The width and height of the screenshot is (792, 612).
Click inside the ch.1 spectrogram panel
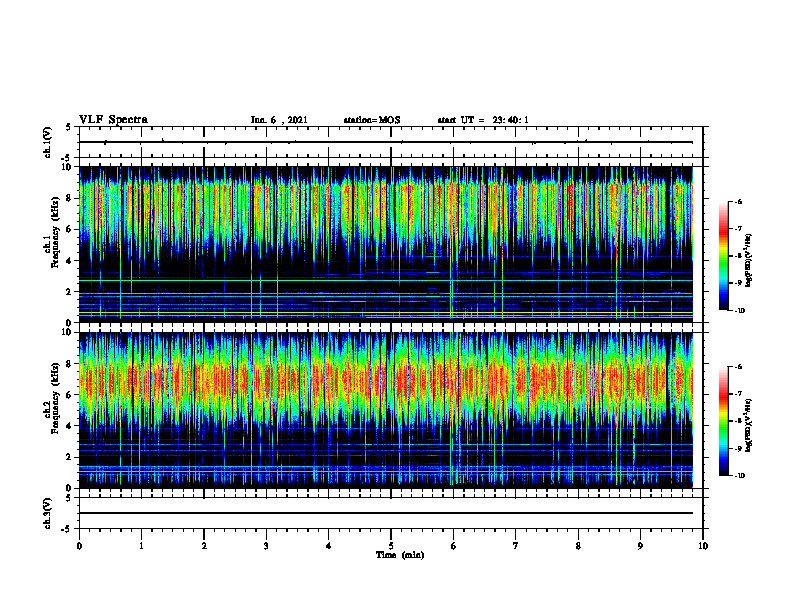click(386, 244)
